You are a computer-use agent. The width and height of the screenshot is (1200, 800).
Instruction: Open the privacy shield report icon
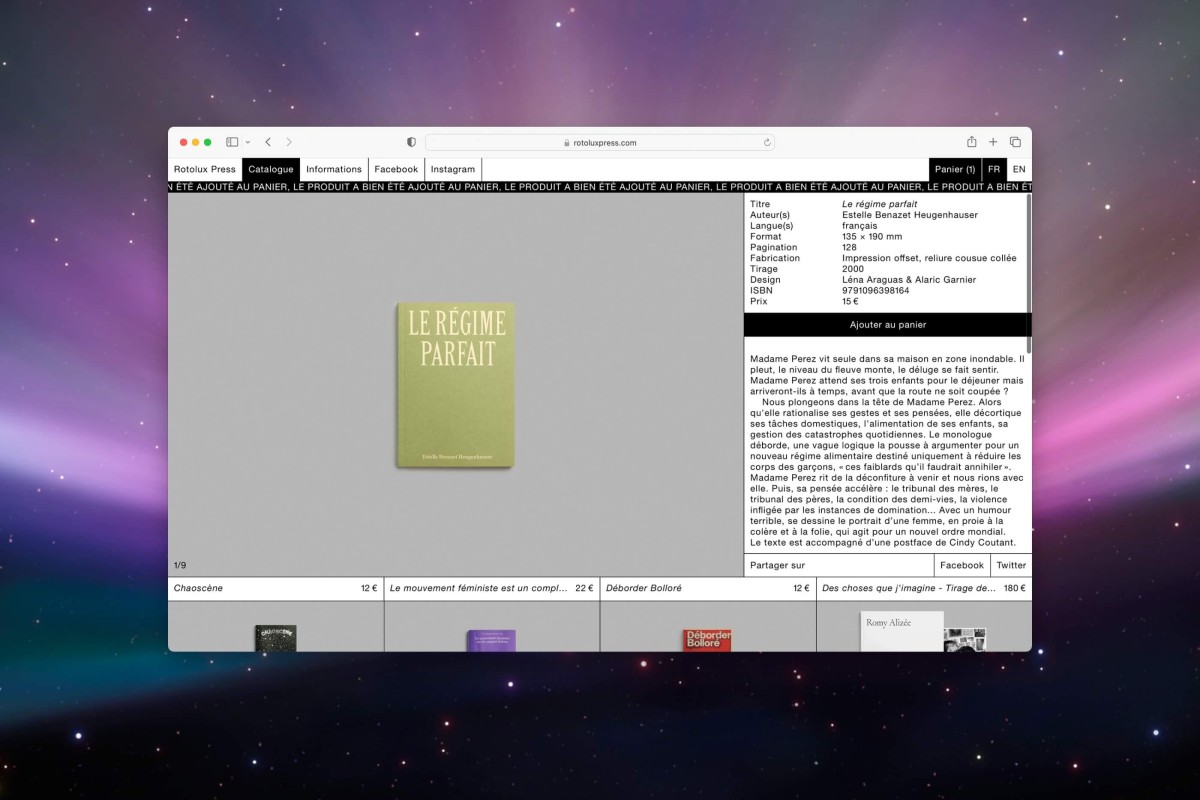(x=411, y=142)
